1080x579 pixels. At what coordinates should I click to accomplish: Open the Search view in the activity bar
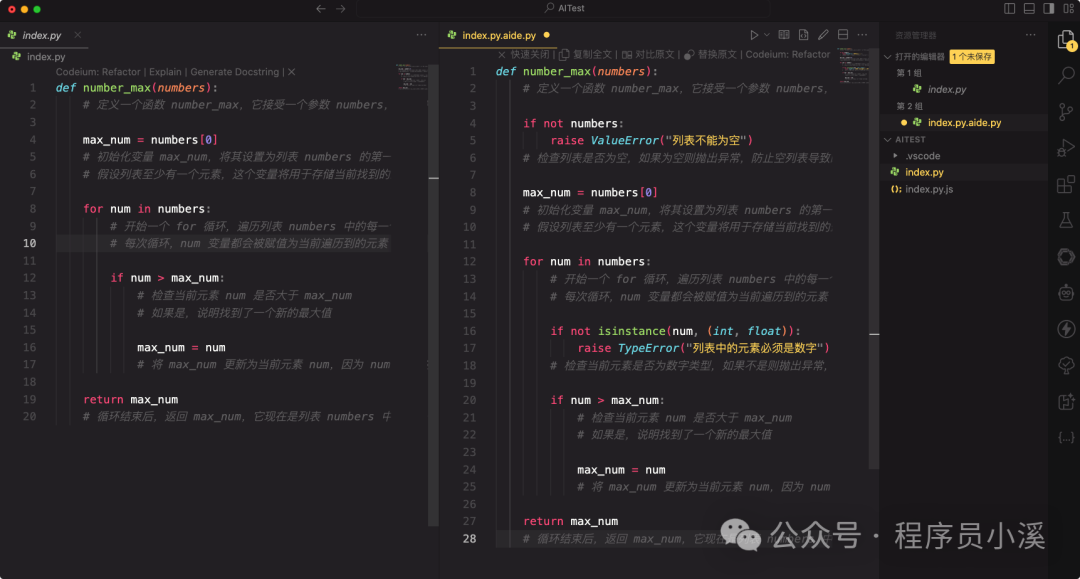click(1066, 74)
